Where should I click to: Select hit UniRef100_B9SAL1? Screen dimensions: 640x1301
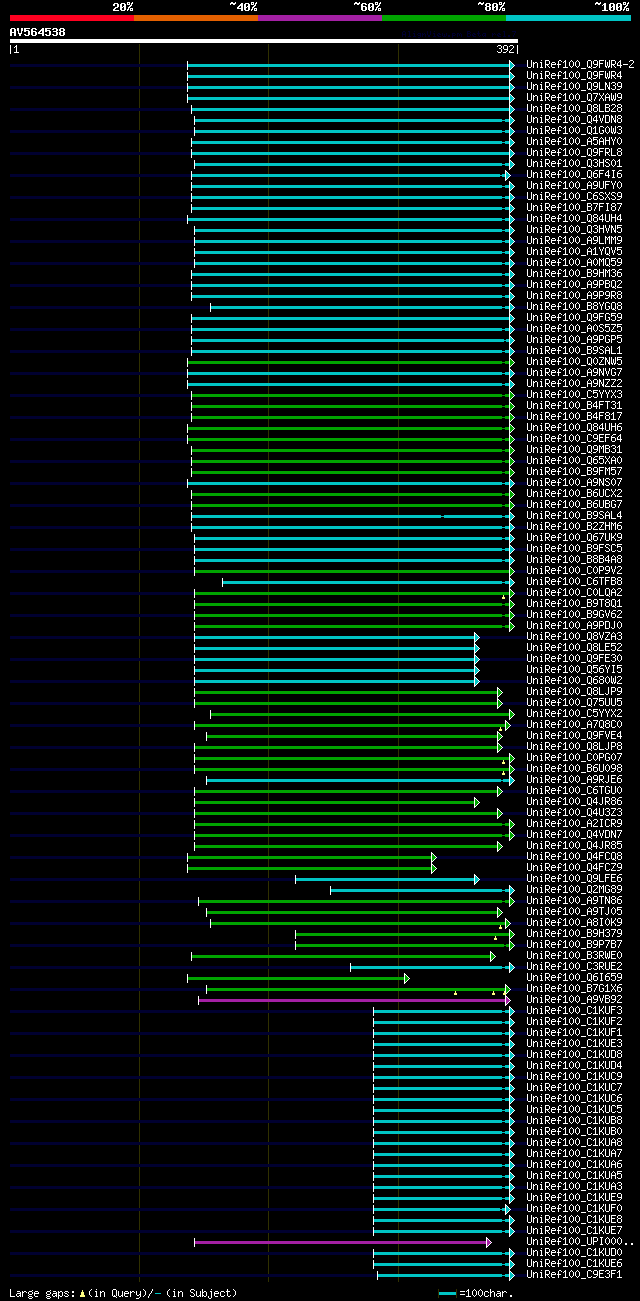[x=574, y=350]
